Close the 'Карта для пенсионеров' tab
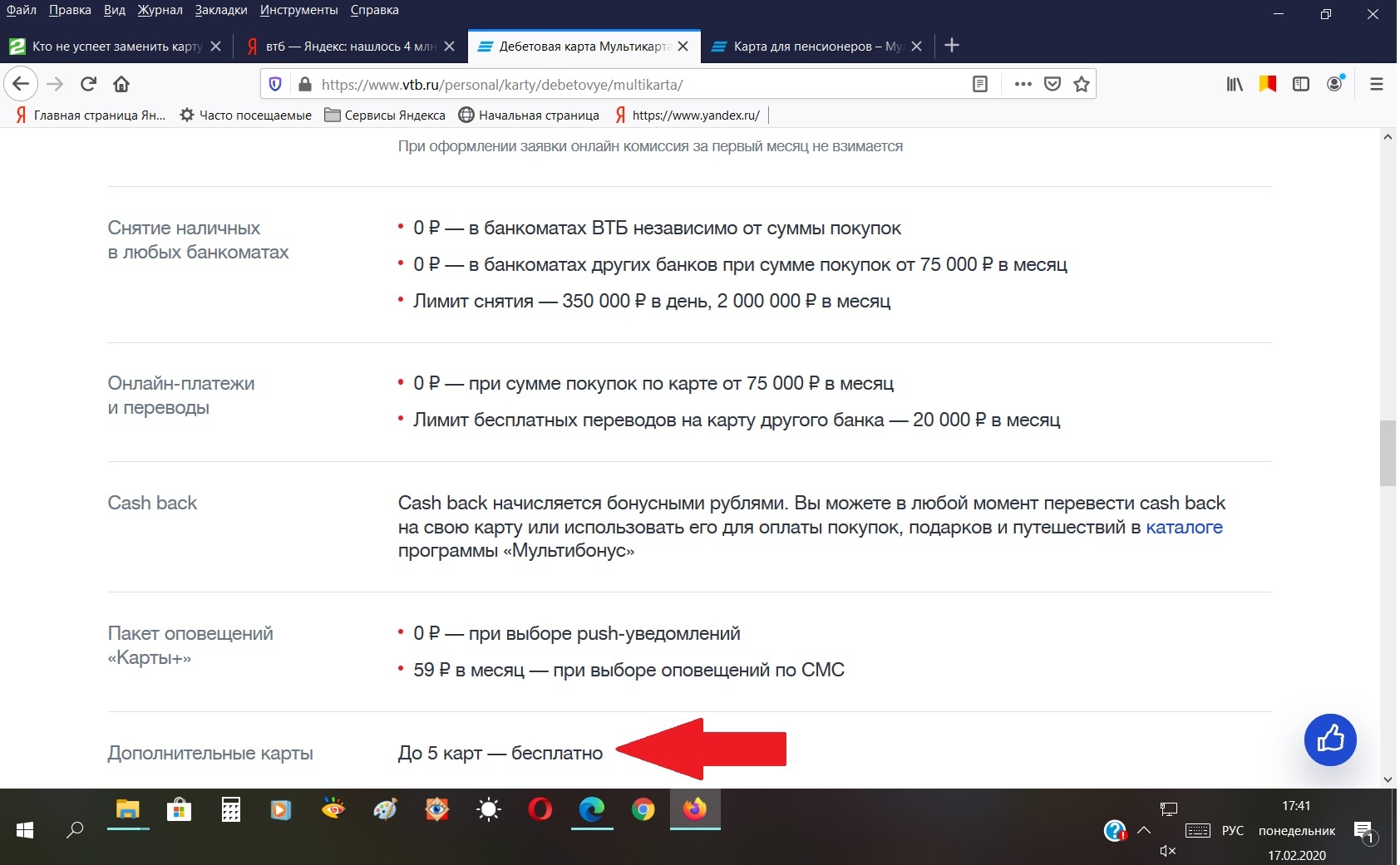The width and height of the screenshot is (1400, 865). point(916,47)
